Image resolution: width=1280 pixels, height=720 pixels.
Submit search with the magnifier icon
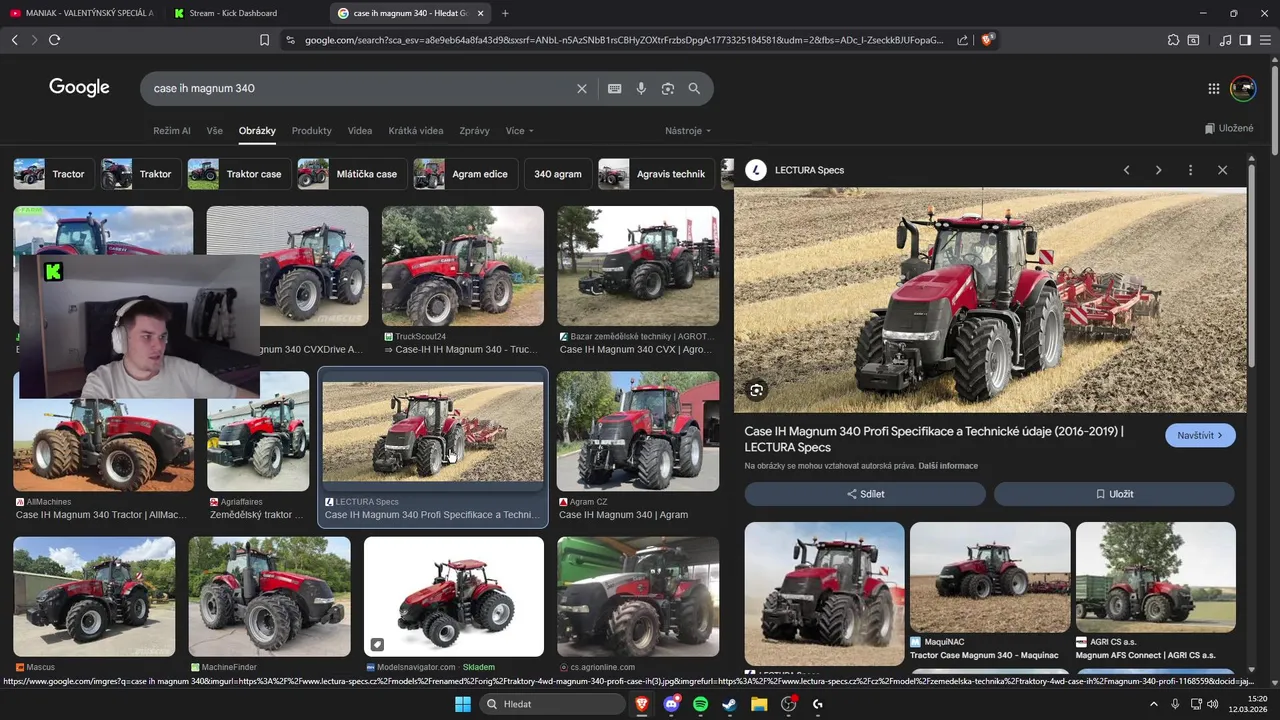coord(694,88)
